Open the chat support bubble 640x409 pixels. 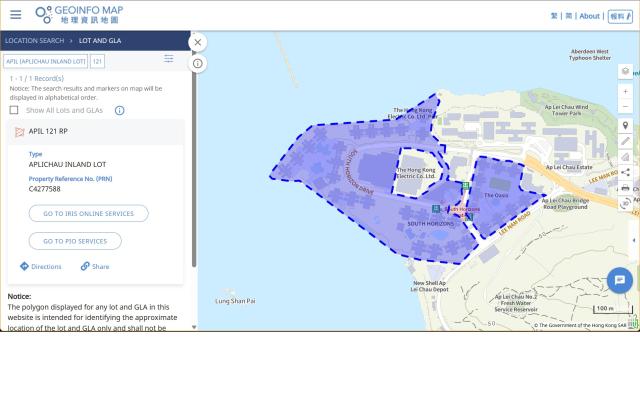(x=619, y=280)
